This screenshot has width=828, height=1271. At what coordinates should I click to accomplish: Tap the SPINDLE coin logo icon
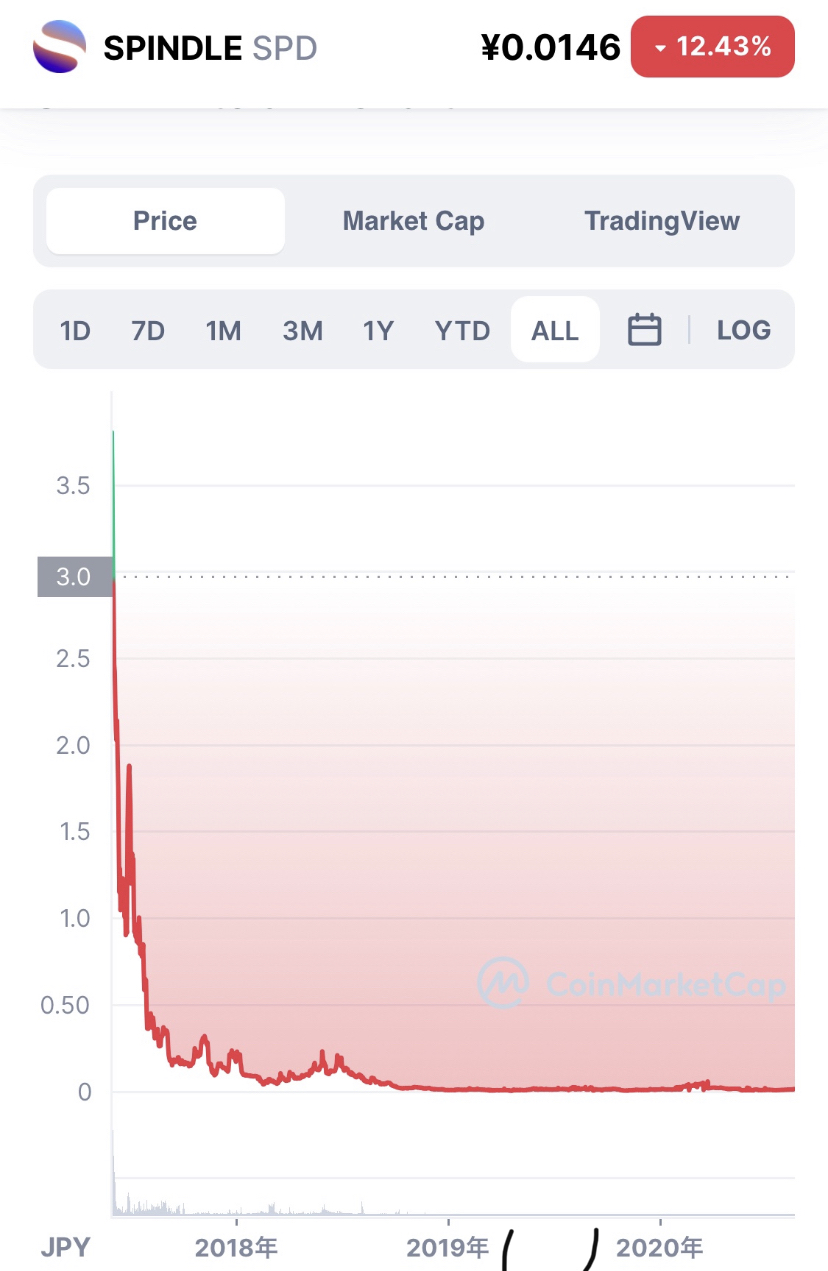tap(59, 47)
